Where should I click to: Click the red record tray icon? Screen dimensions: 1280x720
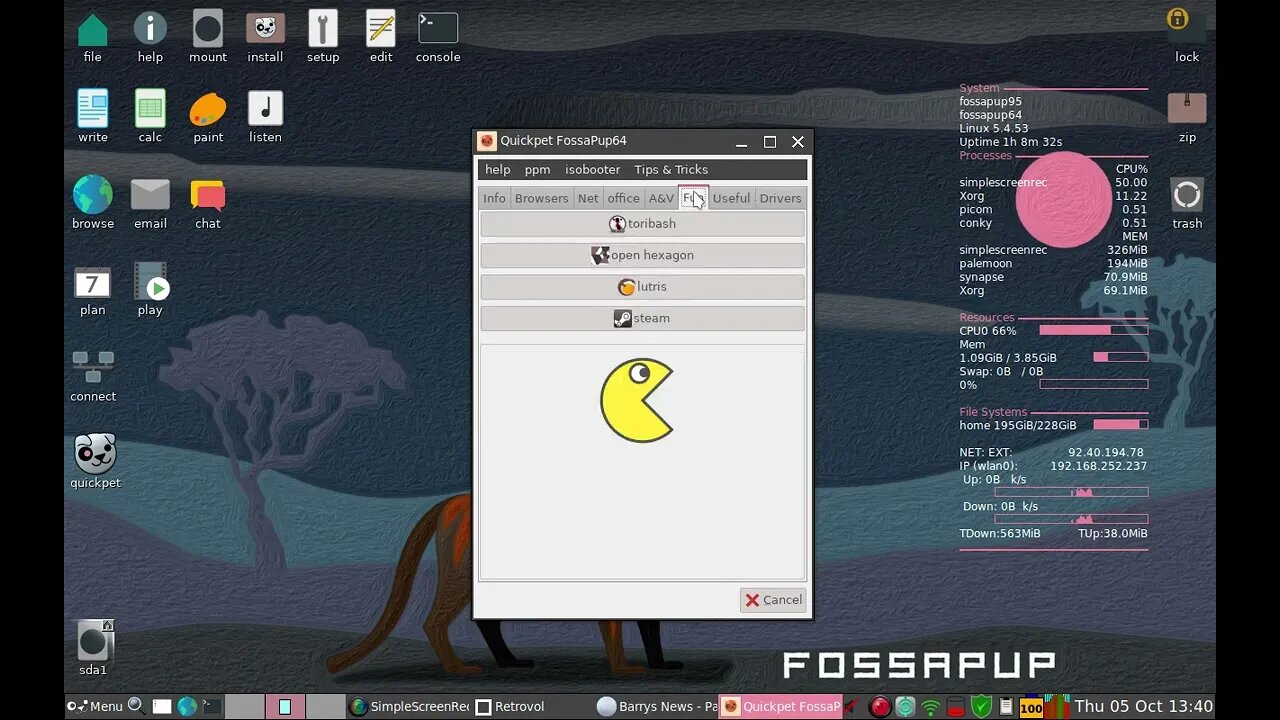880,707
